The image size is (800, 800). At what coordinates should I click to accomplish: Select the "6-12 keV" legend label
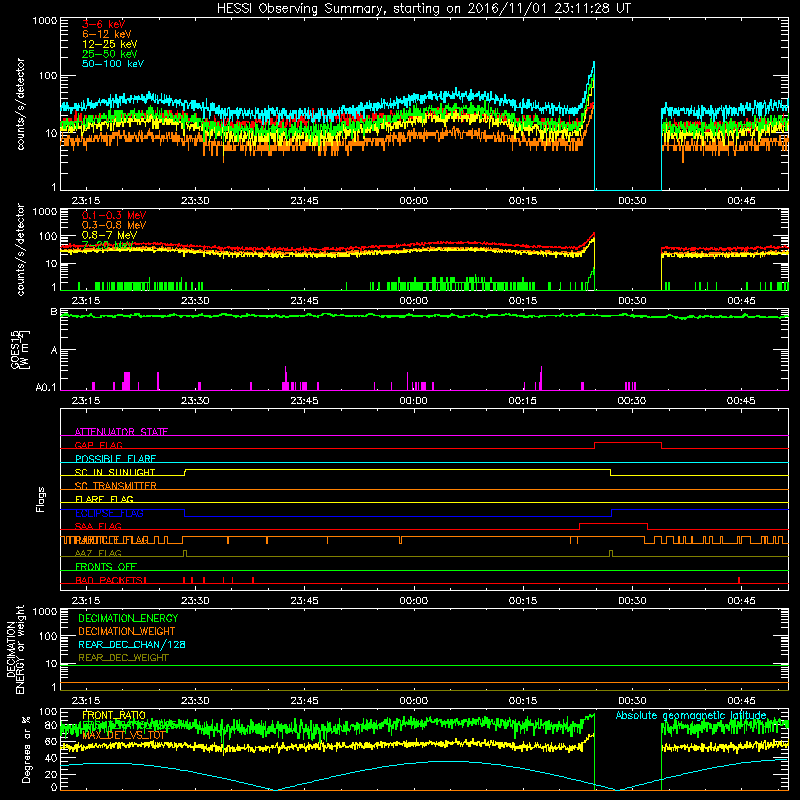(107, 34)
